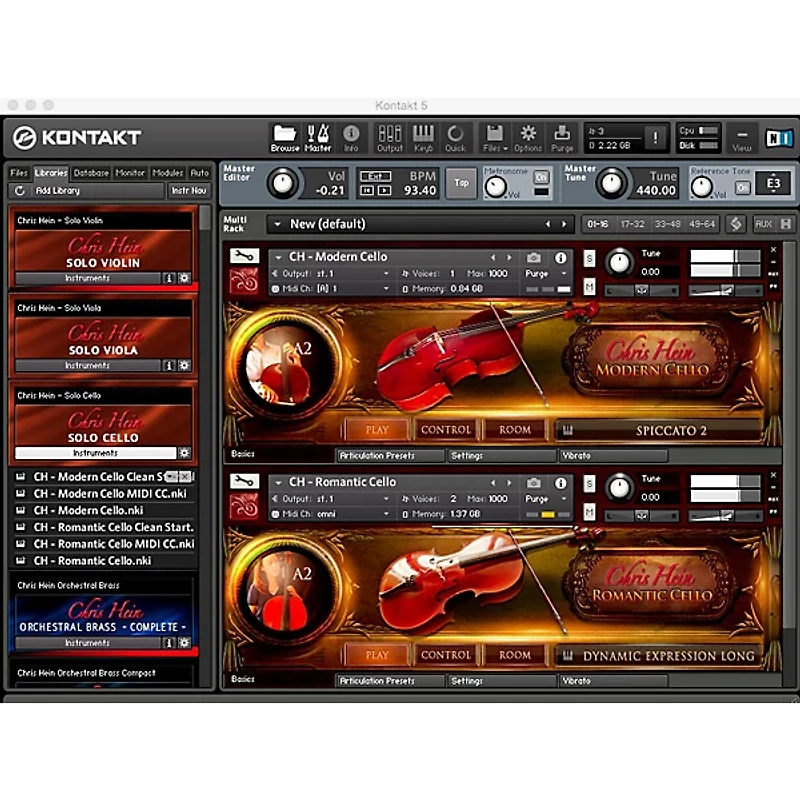
Task: Show the on-screen Keyb keyboard
Action: pos(423,137)
